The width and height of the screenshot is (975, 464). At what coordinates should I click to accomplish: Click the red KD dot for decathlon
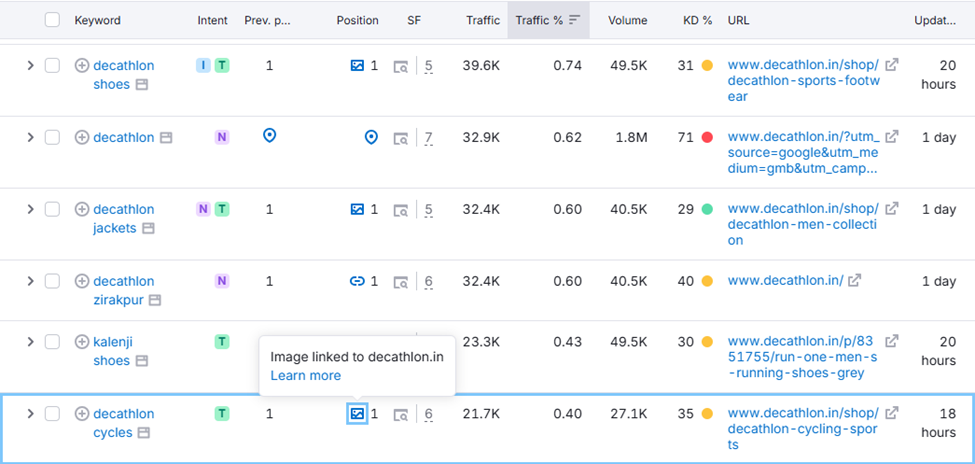[x=707, y=137]
